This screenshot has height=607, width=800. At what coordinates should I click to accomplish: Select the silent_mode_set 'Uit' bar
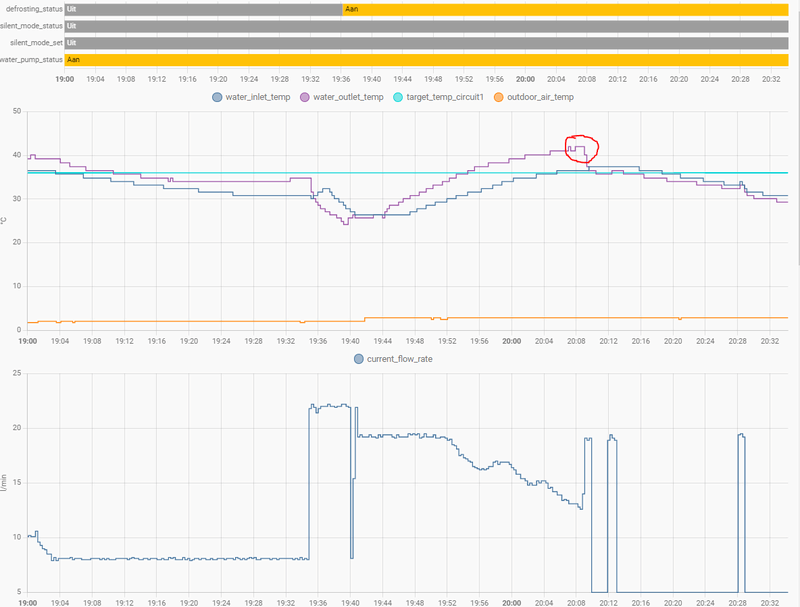(427, 43)
